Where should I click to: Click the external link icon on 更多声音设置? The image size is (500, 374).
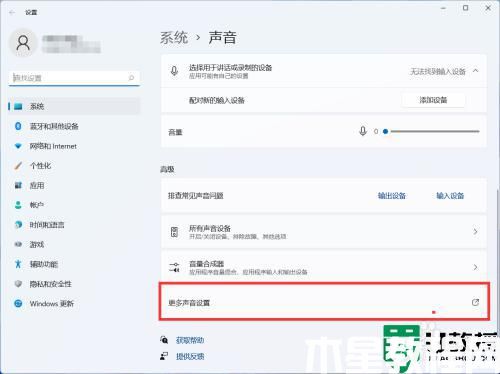(x=475, y=302)
